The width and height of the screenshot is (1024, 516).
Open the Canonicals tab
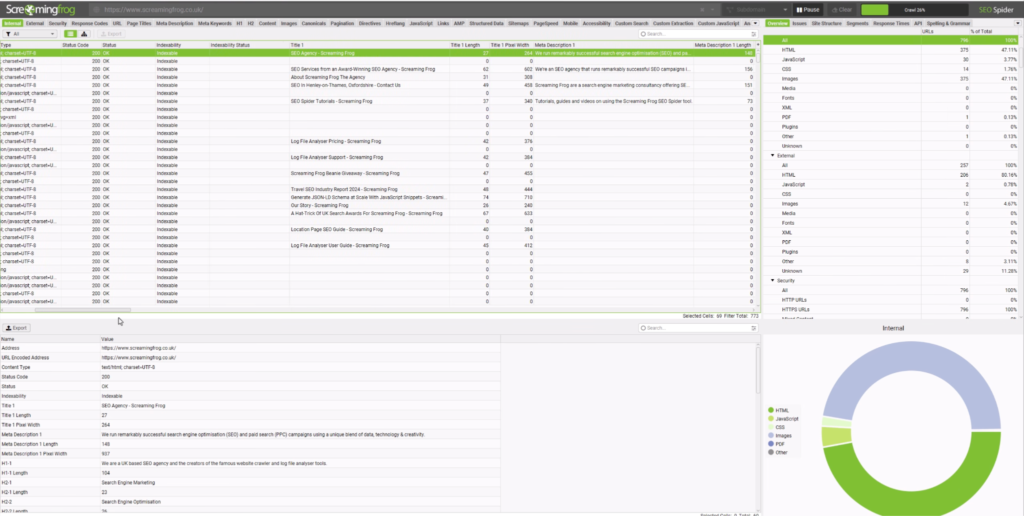point(313,24)
